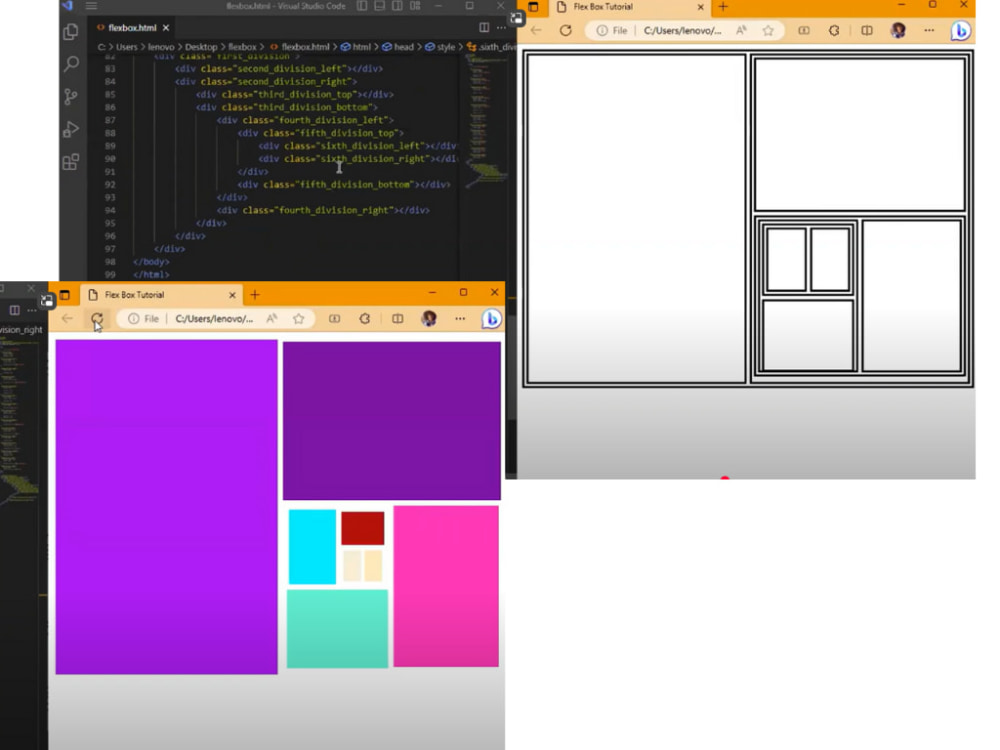Refresh the page in lower Edge window
The width and height of the screenshot is (1000, 750).
click(x=97, y=318)
